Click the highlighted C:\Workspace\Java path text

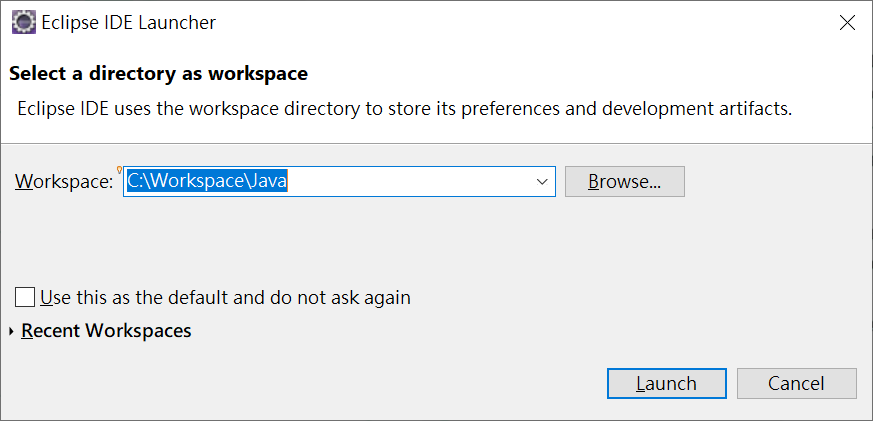207,182
